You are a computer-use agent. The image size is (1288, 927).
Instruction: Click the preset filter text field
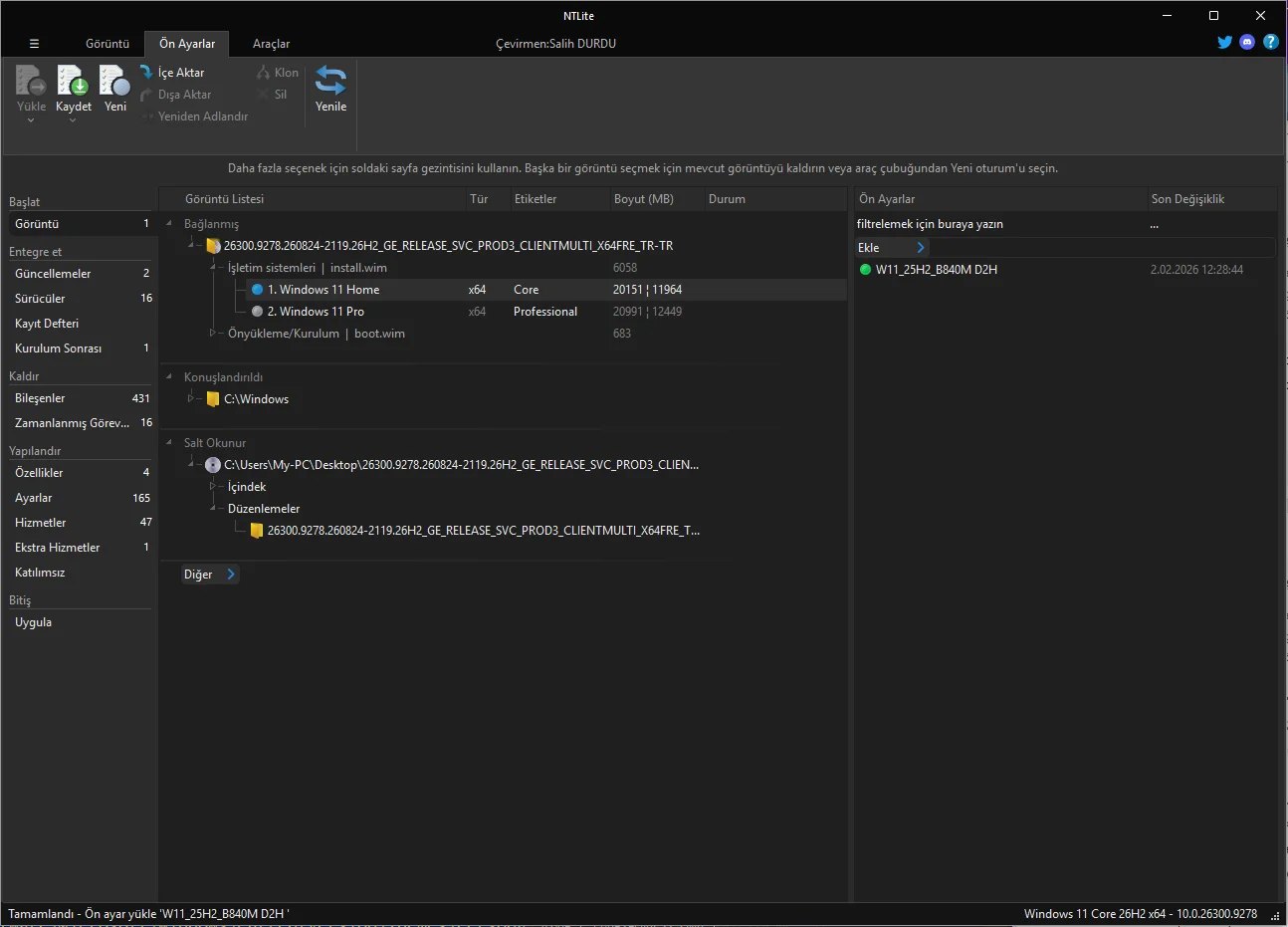1000,224
